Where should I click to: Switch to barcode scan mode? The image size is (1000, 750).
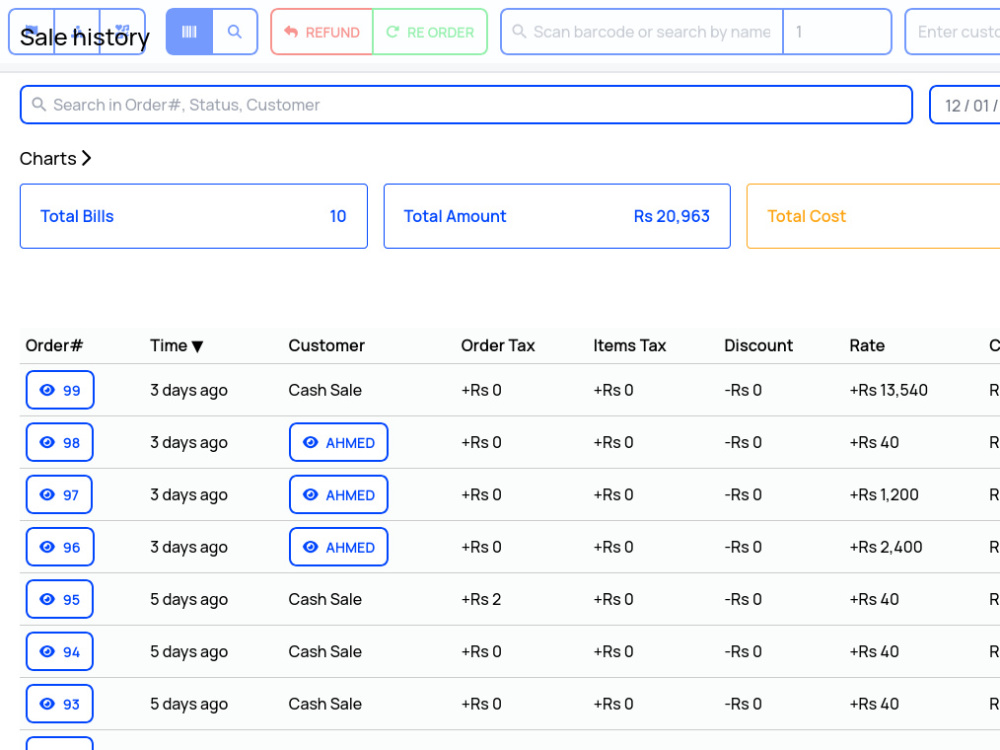(x=189, y=32)
